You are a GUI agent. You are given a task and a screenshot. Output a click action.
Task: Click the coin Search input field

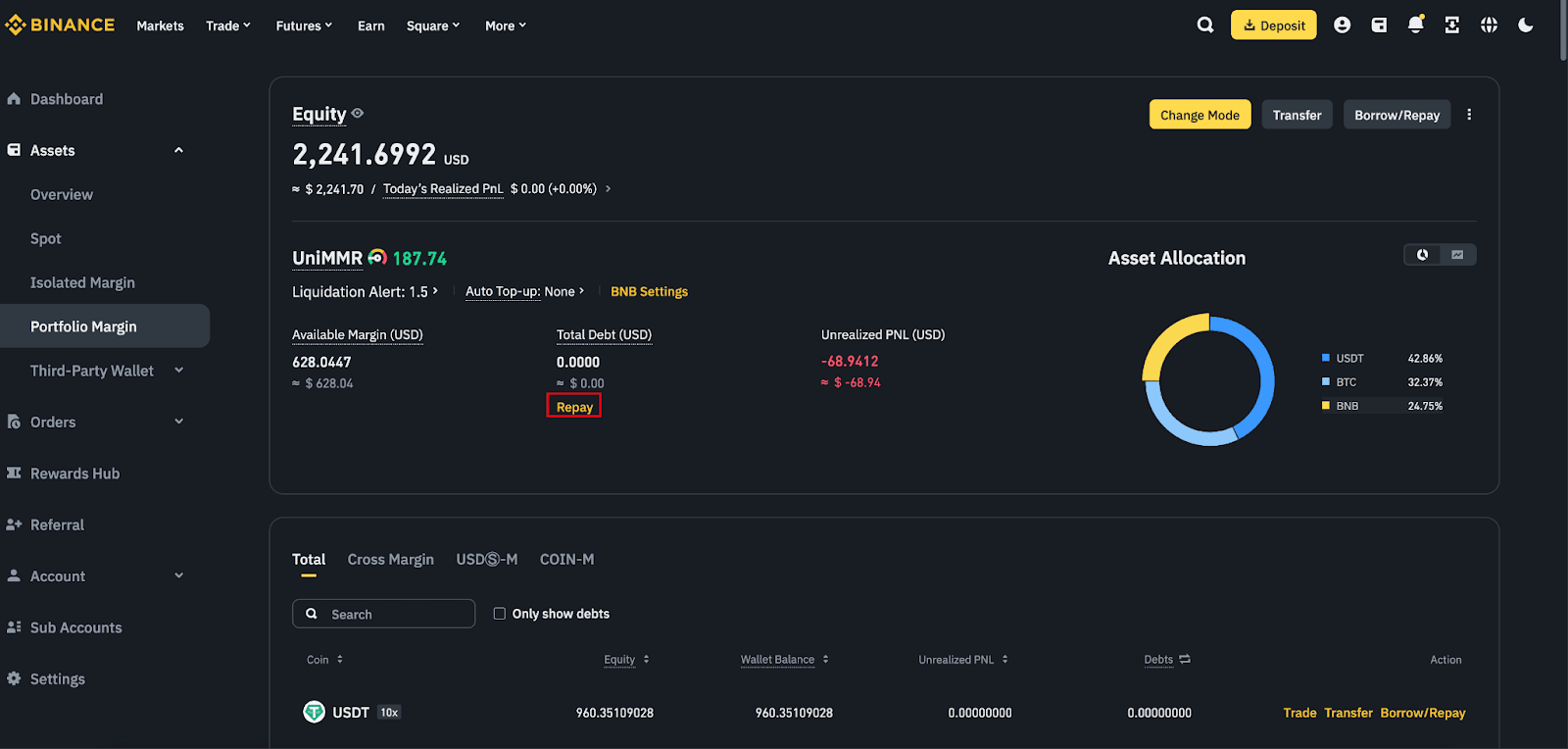coord(392,614)
